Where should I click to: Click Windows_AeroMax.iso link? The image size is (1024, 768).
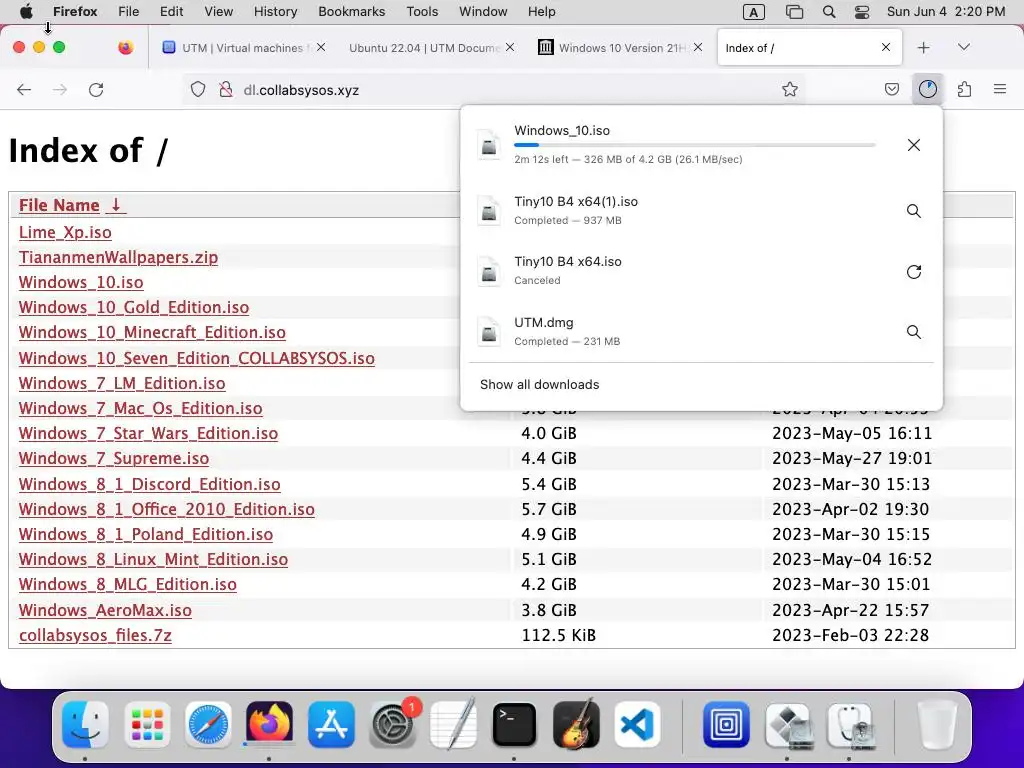[105, 610]
